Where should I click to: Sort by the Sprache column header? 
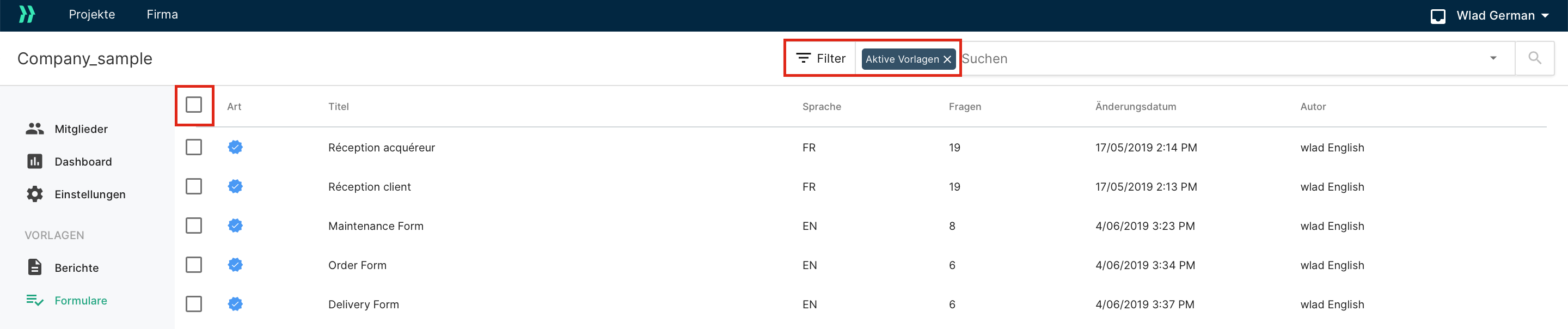pyautogui.click(x=822, y=107)
